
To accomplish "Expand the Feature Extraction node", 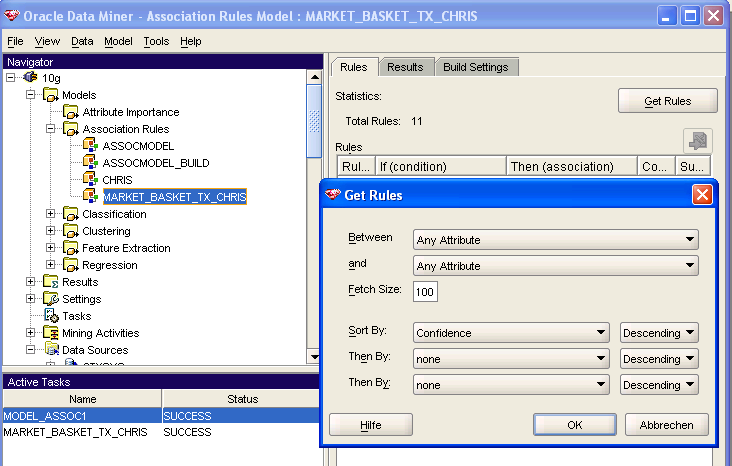I will click(x=50, y=247).
